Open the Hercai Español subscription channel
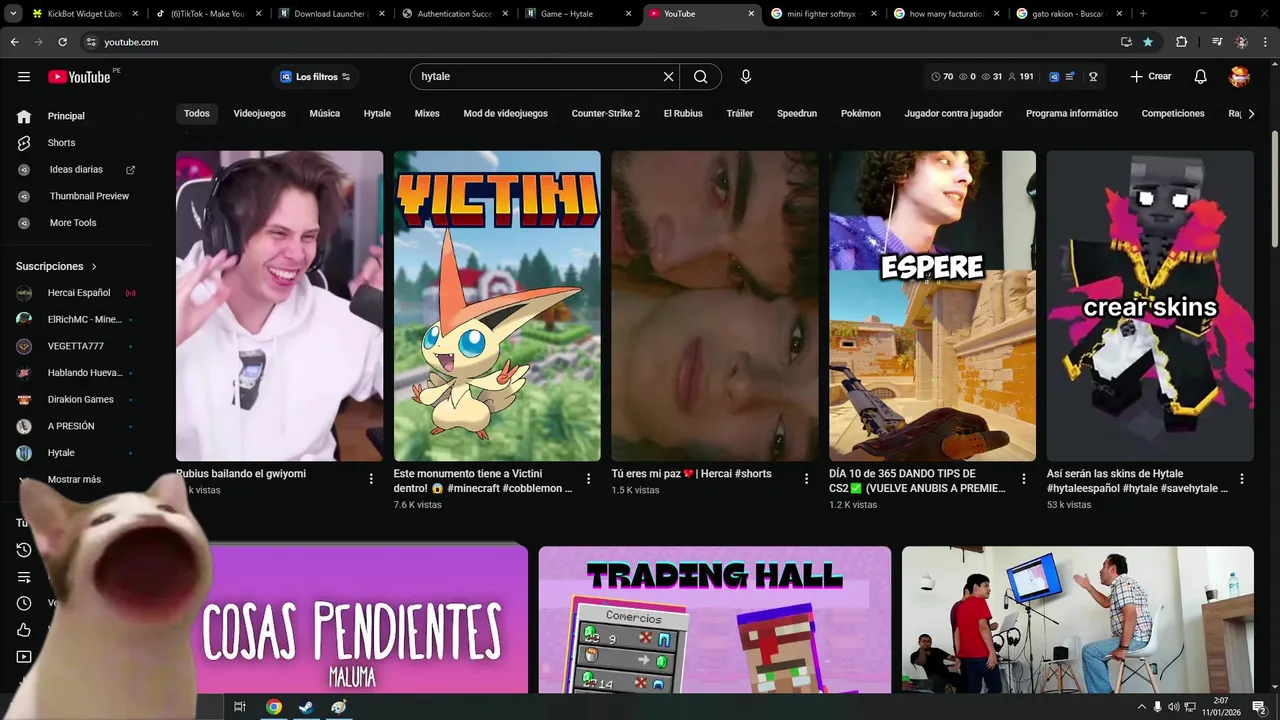The width and height of the screenshot is (1280, 720). click(x=78, y=293)
